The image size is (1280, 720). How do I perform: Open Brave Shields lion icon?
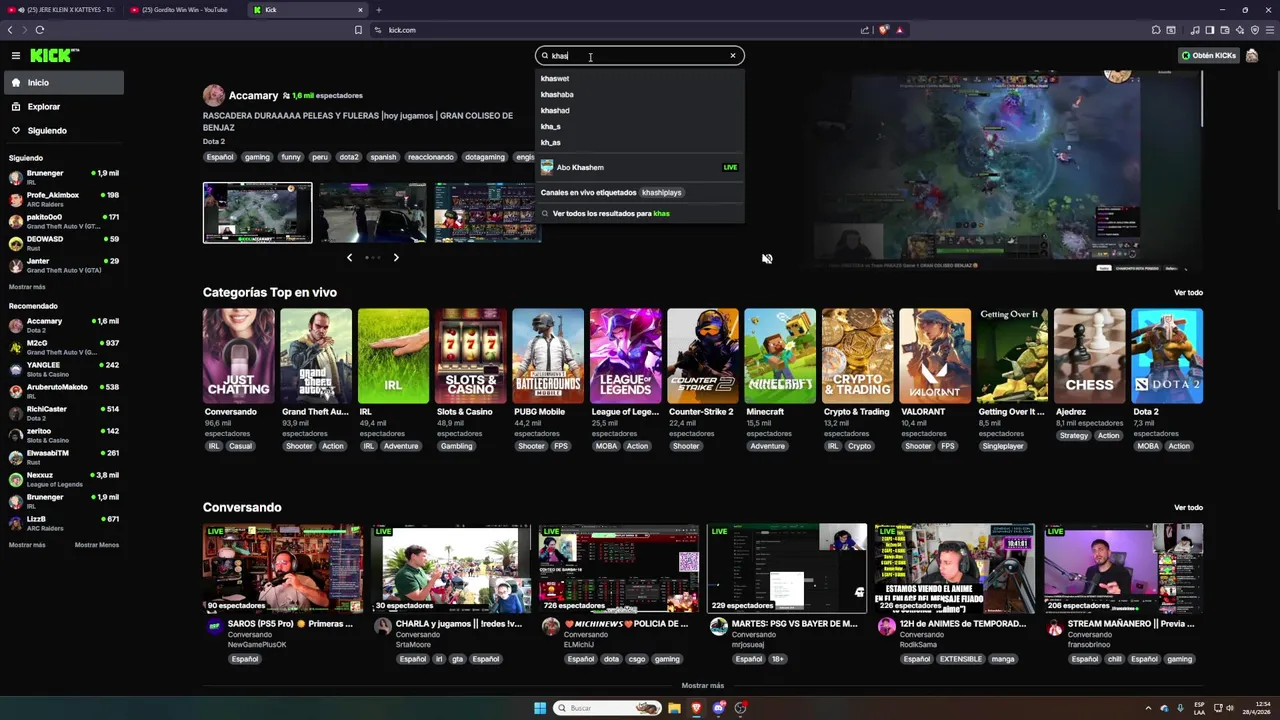(x=883, y=30)
